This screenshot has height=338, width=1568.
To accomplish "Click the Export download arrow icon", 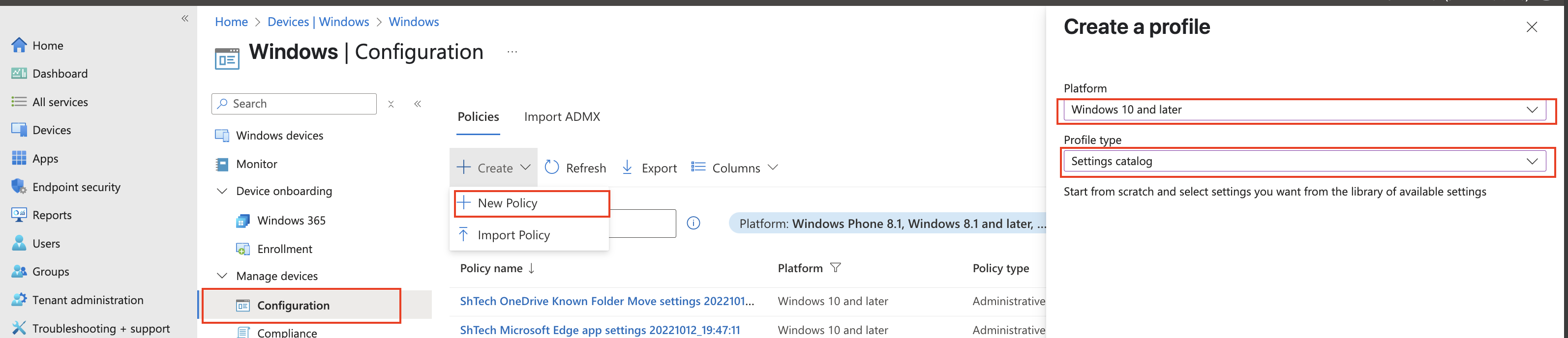I will pyautogui.click(x=627, y=168).
